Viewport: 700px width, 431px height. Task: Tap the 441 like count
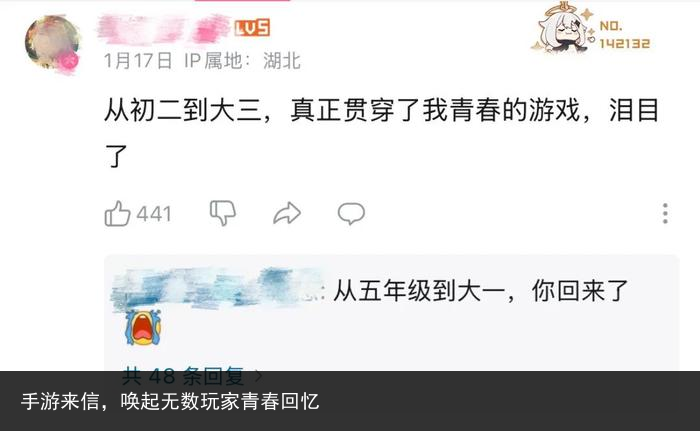[154, 214]
